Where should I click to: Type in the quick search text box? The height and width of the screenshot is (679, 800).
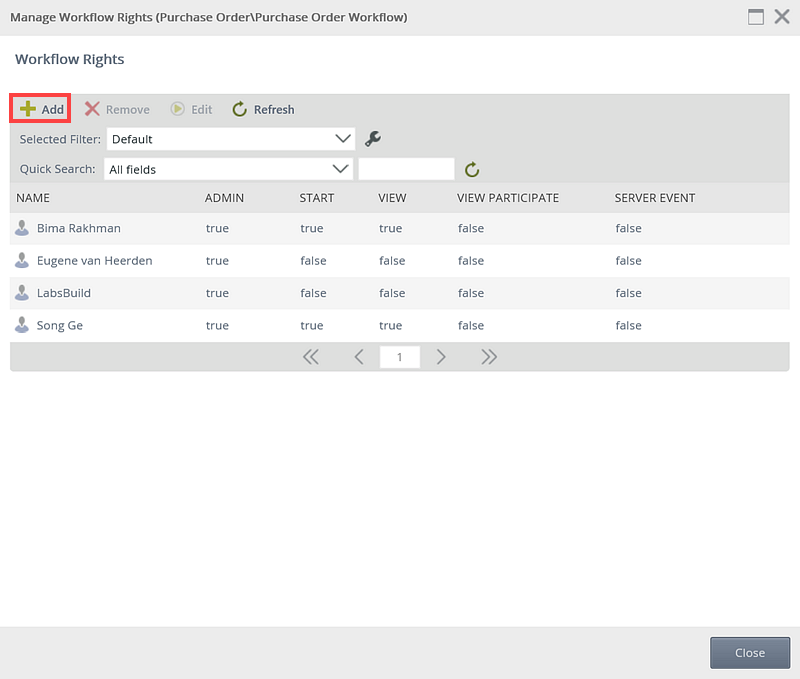tap(406, 169)
